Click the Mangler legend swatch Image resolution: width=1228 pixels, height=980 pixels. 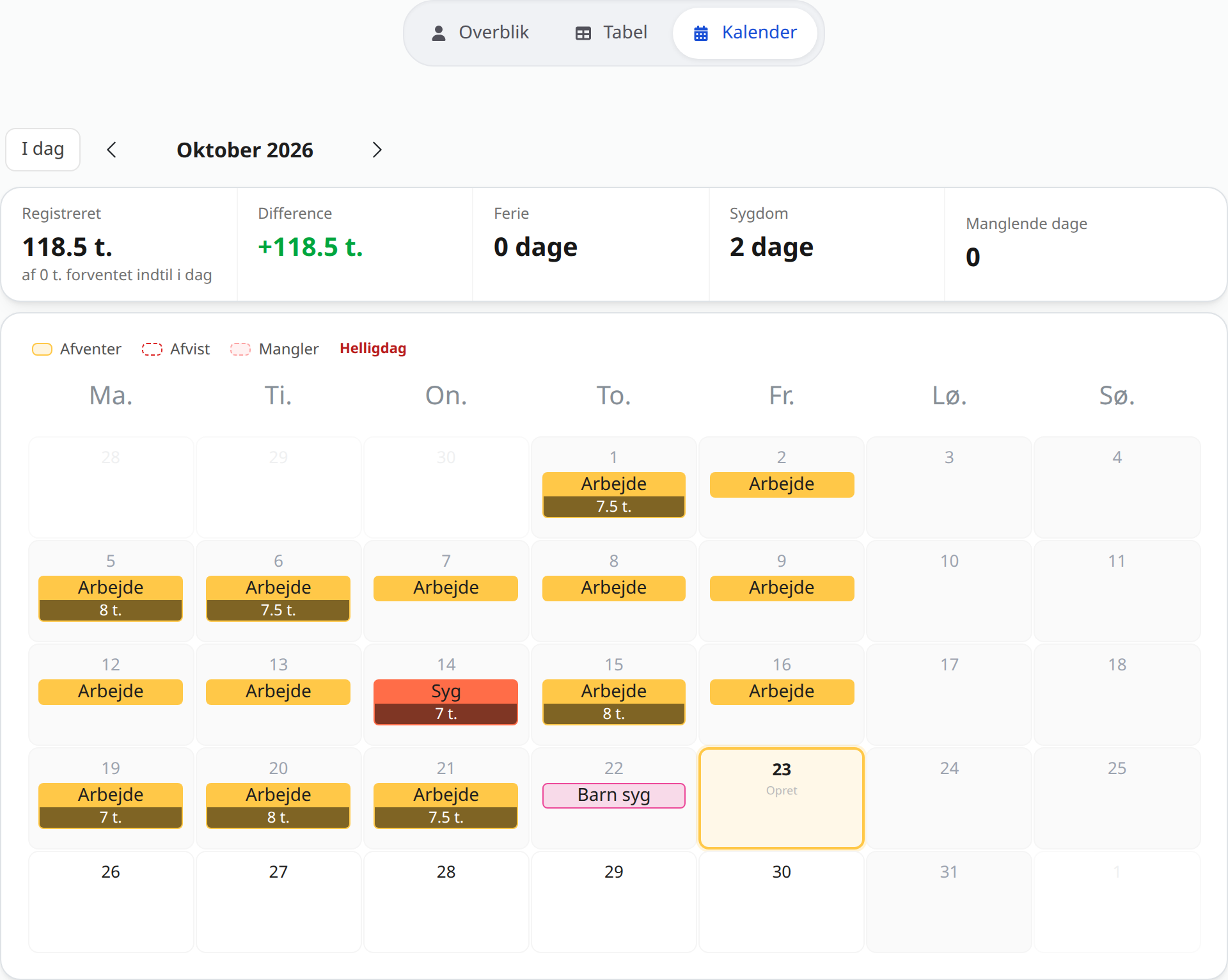240,349
